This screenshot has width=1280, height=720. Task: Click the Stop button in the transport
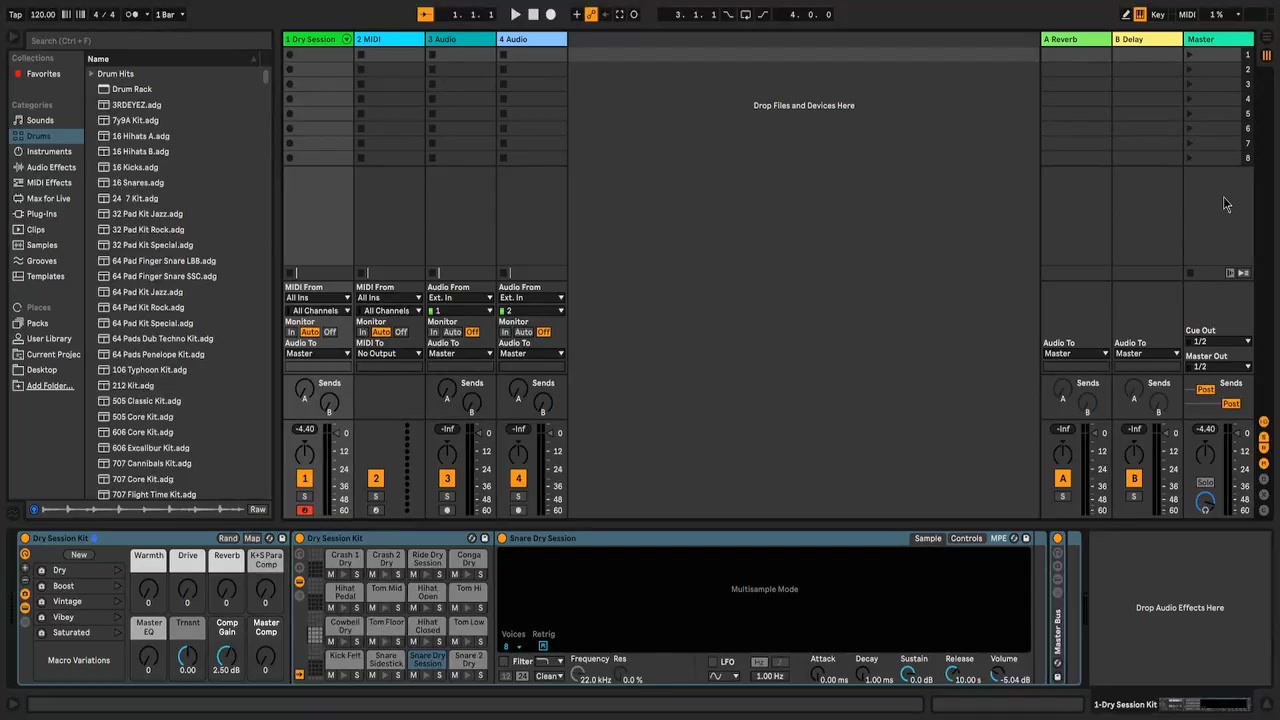coord(533,15)
